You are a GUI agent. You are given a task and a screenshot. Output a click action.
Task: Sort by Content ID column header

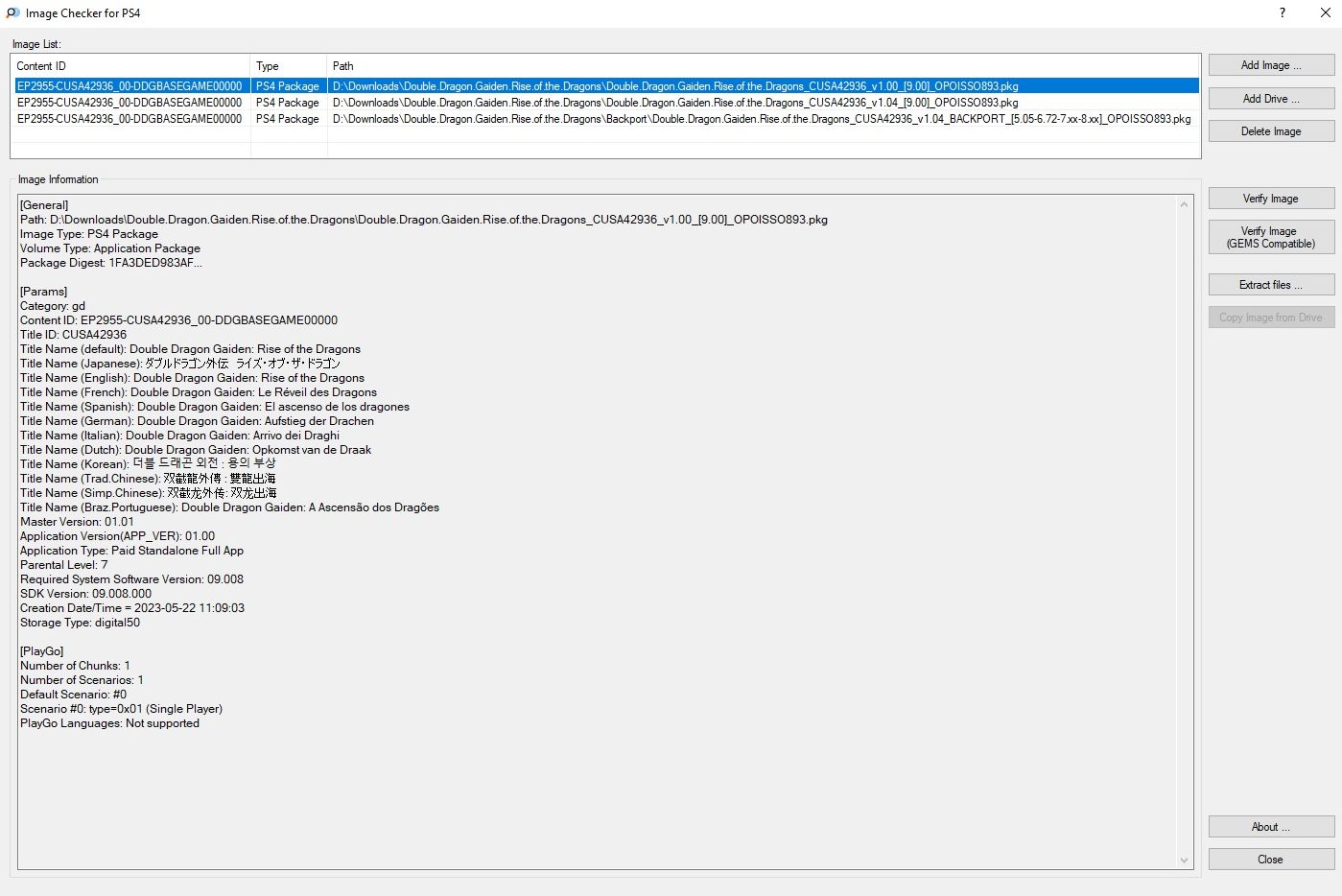click(130, 66)
